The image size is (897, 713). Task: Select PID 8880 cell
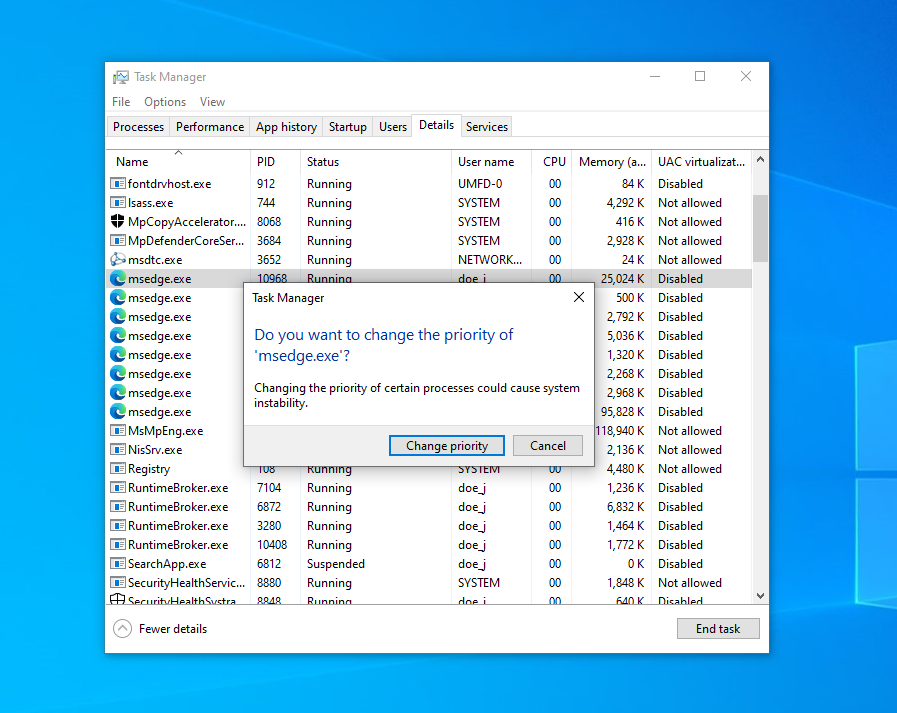[x=269, y=583]
